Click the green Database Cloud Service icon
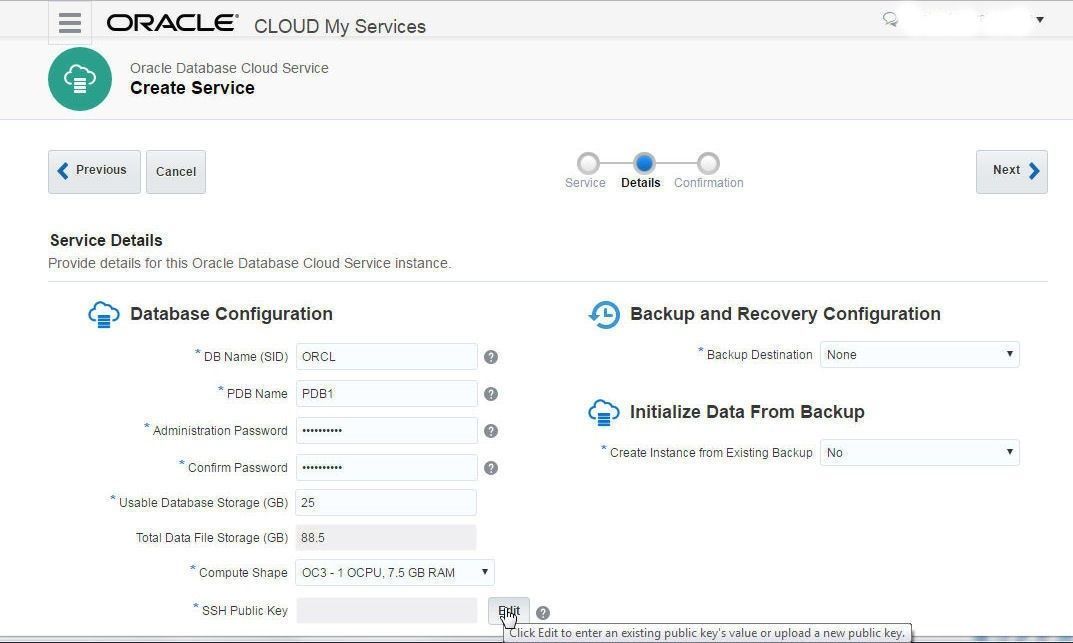 pos(80,79)
